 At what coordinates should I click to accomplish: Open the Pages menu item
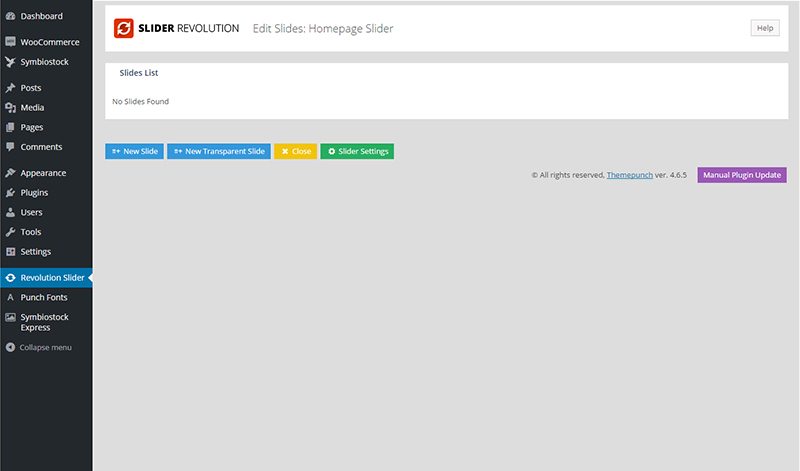click(32, 128)
